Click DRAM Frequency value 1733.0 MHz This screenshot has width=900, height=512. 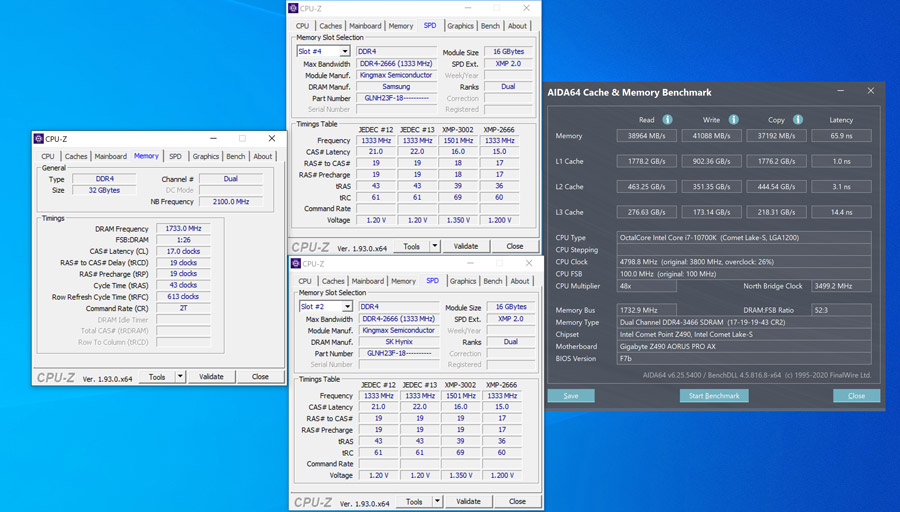point(183,228)
